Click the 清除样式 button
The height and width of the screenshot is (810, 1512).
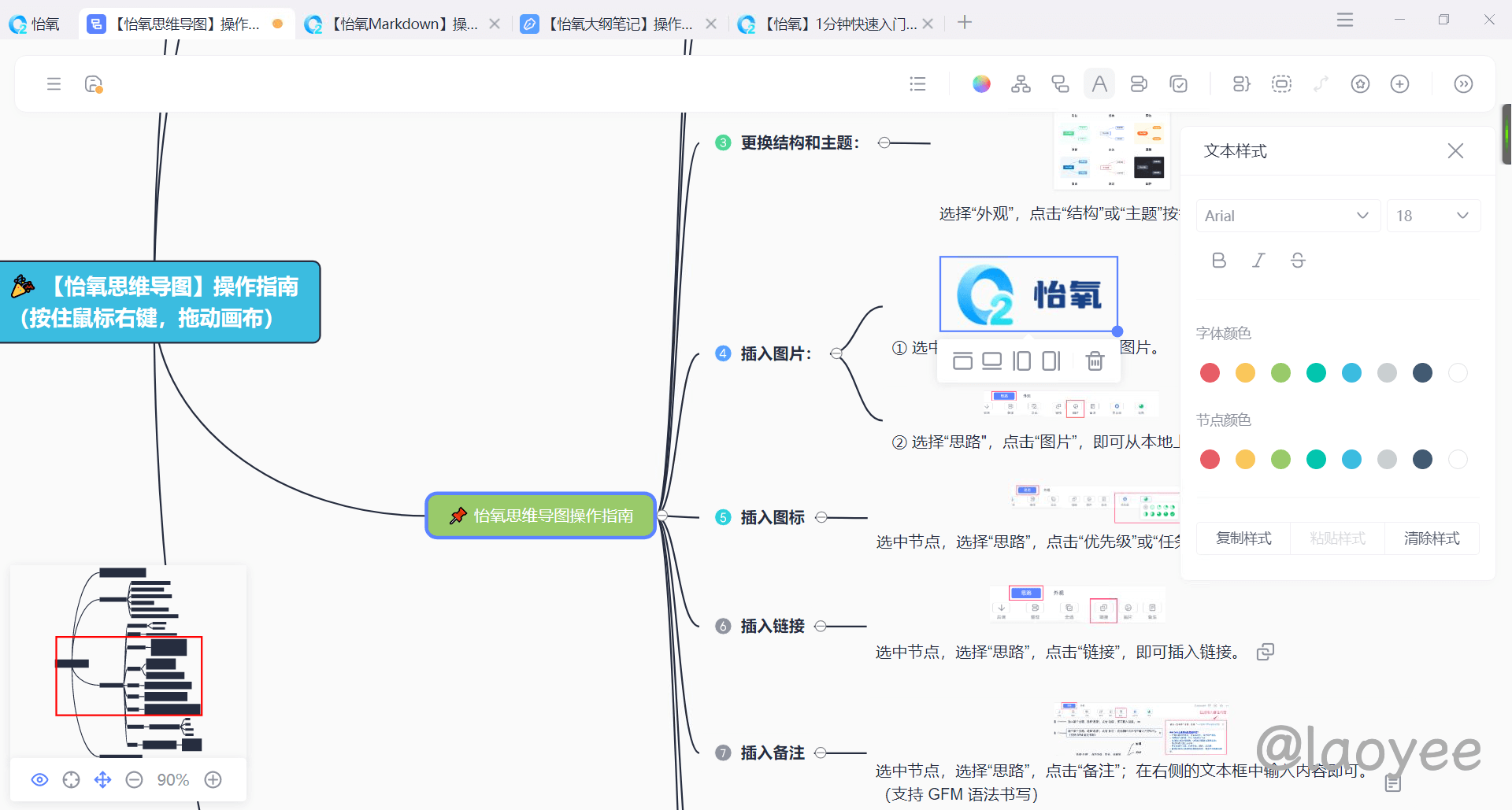(x=1432, y=538)
